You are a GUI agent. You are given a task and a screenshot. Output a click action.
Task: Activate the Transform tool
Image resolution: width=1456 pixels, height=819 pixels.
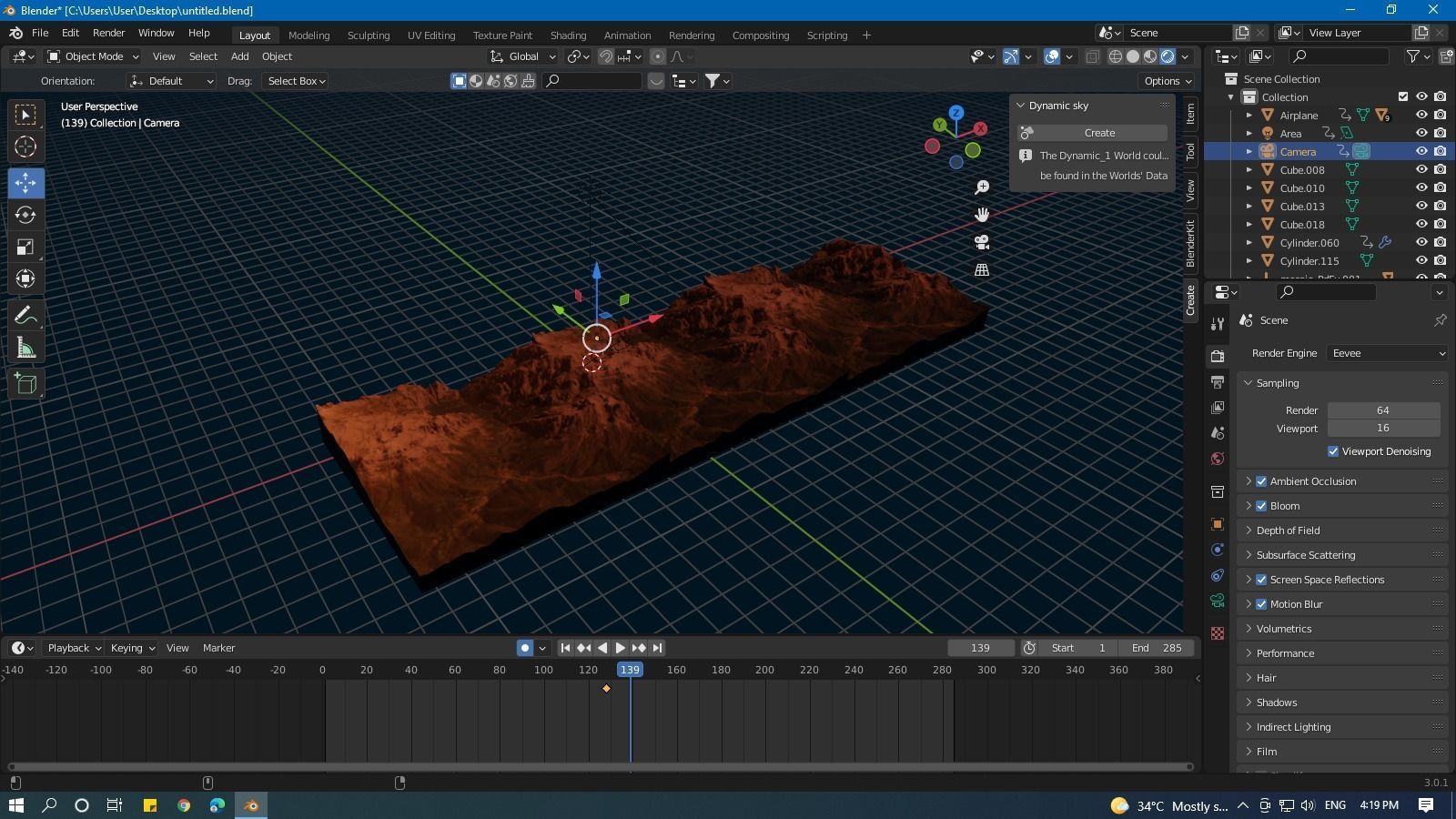tap(25, 279)
